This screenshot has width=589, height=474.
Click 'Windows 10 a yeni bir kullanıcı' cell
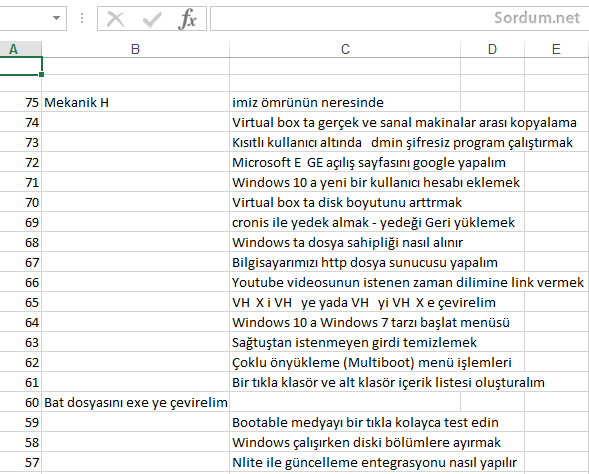coord(345,182)
